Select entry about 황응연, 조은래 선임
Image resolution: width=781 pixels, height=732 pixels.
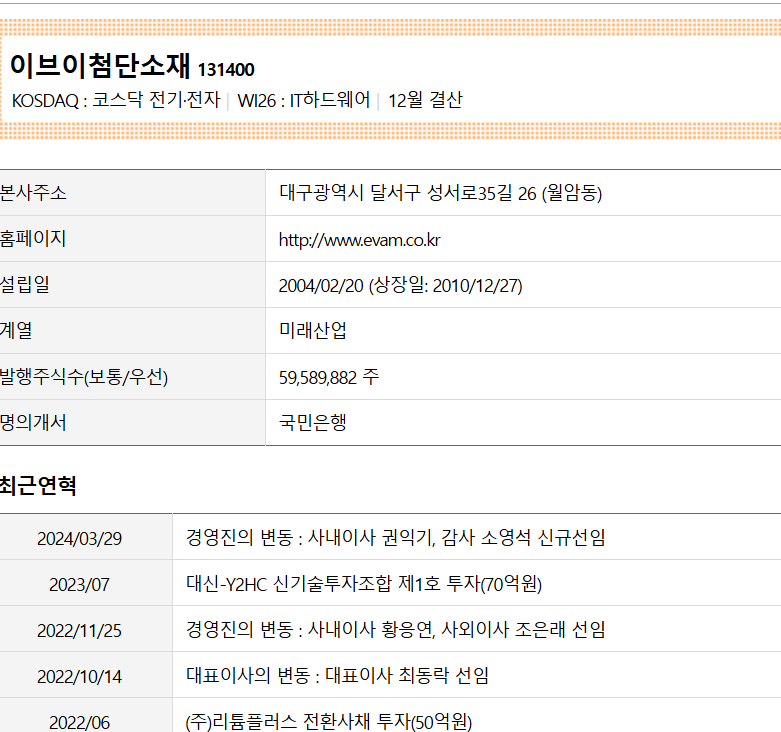click(395, 629)
